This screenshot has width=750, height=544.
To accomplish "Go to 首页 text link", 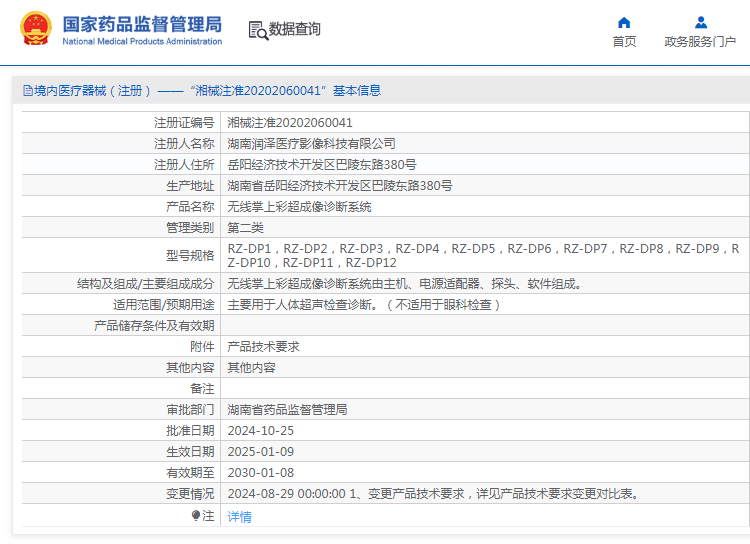I will point(624,42).
